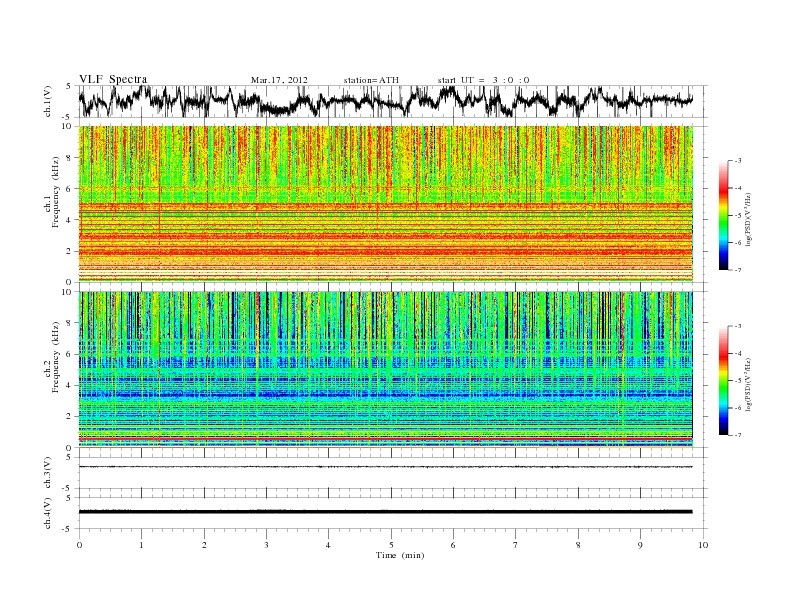The width and height of the screenshot is (792, 612).
Task: Click the time axis tick label "1"
Action: 141,545
